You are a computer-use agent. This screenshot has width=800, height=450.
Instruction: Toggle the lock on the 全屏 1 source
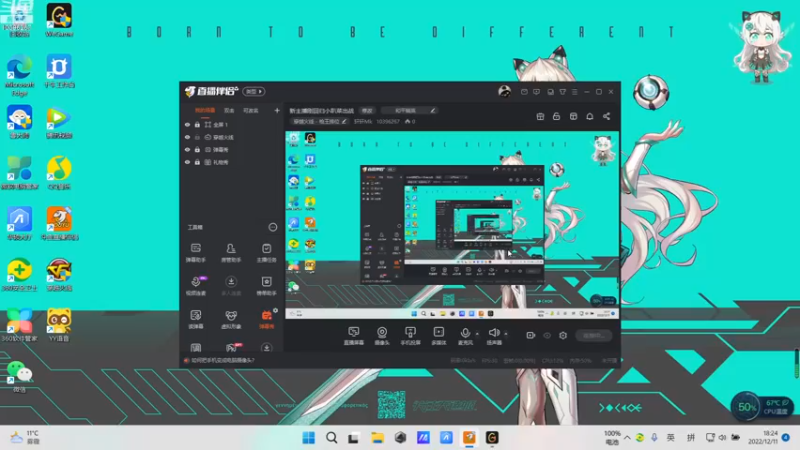(x=197, y=124)
